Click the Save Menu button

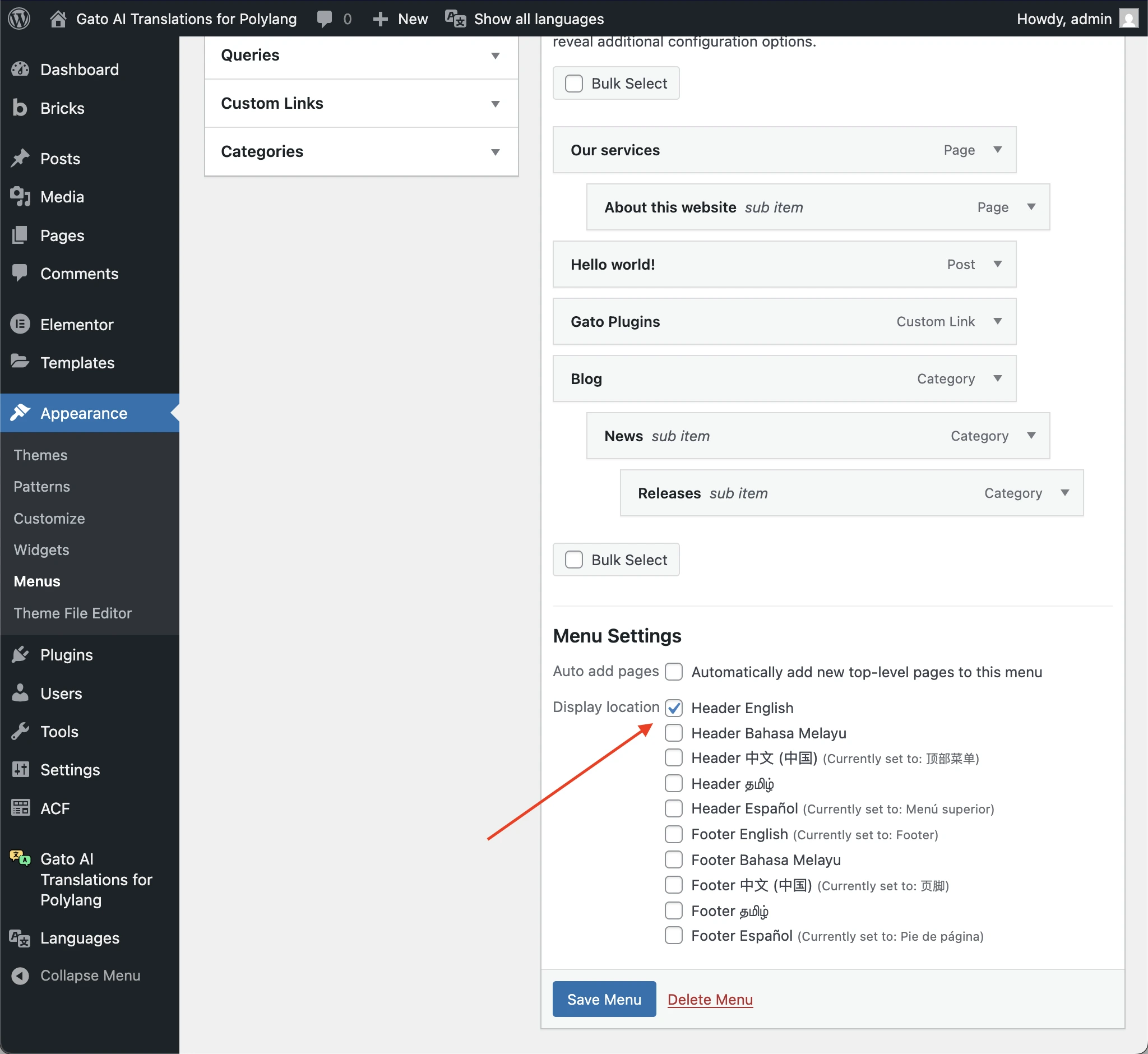[x=603, y=998]
